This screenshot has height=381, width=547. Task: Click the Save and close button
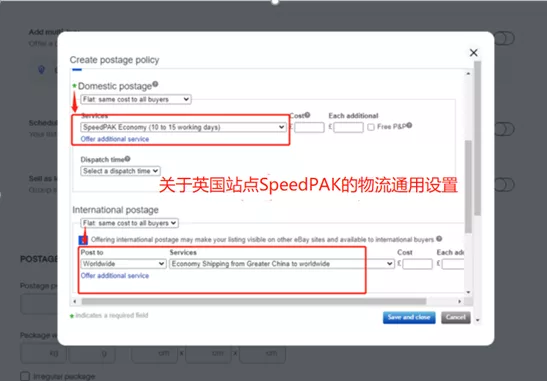point(409,317)
